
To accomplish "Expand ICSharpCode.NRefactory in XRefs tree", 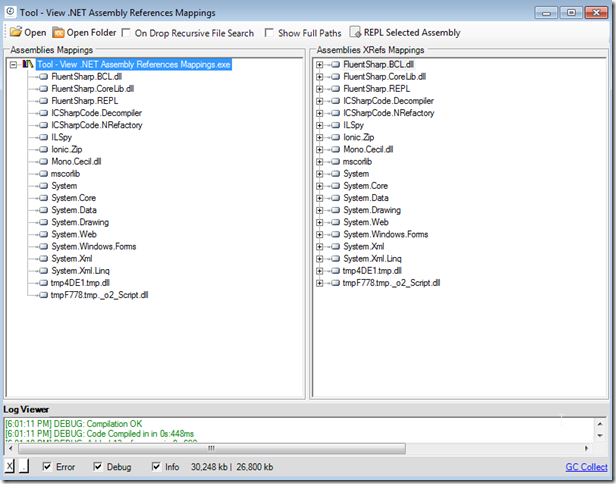I will click(319, 113).
